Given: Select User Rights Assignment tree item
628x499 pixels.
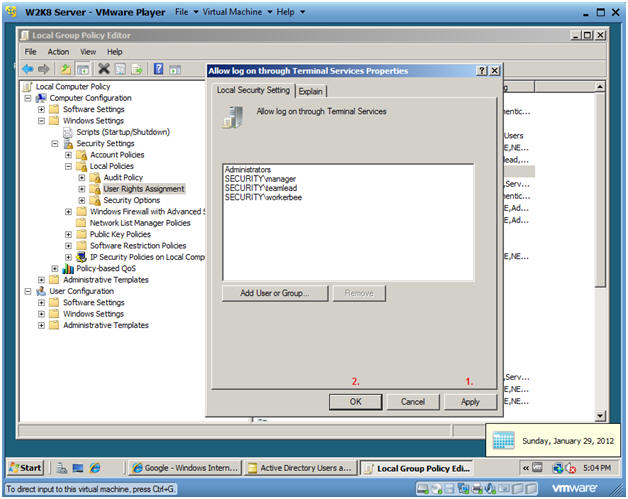Looking at the screenshot, I should pyautogui.click(x=144, y=189).
